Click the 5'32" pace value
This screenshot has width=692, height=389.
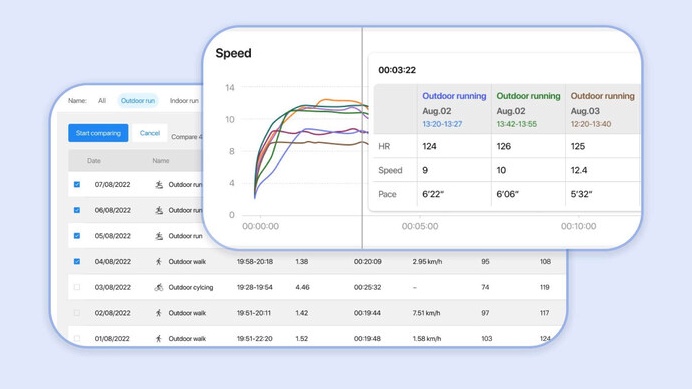581,194
